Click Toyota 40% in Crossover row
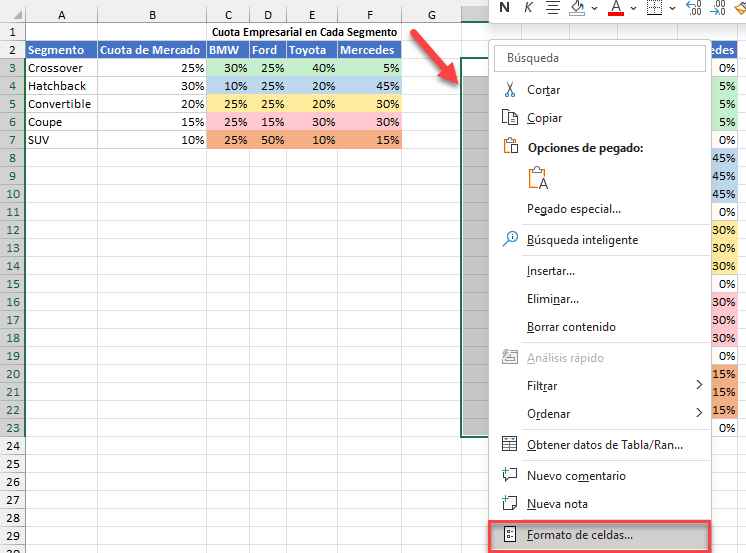Viewport: 746px width, 553px height. (312, 68)
